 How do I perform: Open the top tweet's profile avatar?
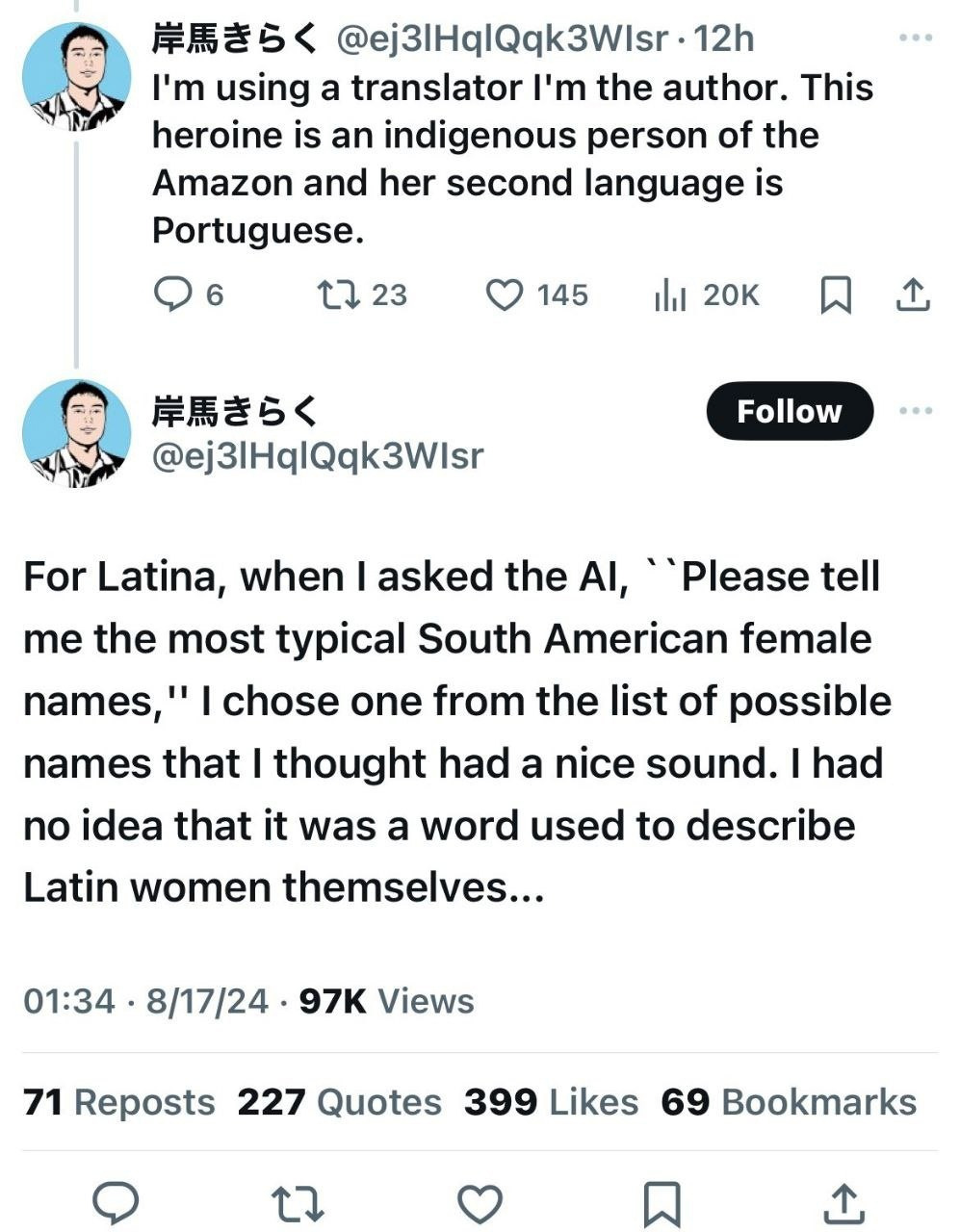tap(76, 76)
